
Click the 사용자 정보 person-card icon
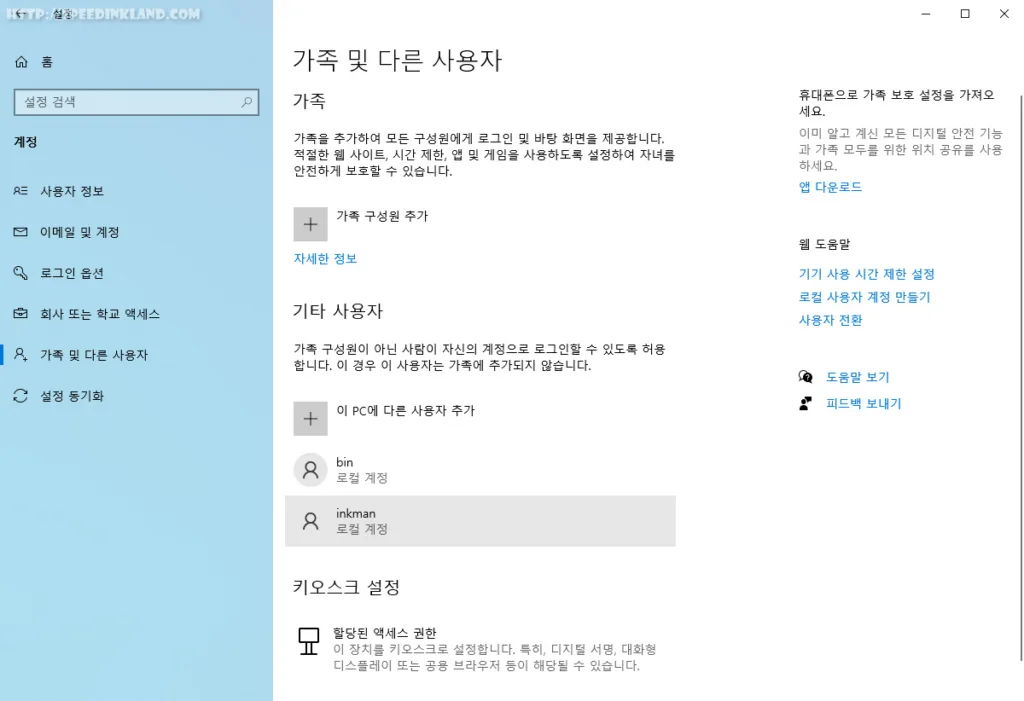(20, 191)
